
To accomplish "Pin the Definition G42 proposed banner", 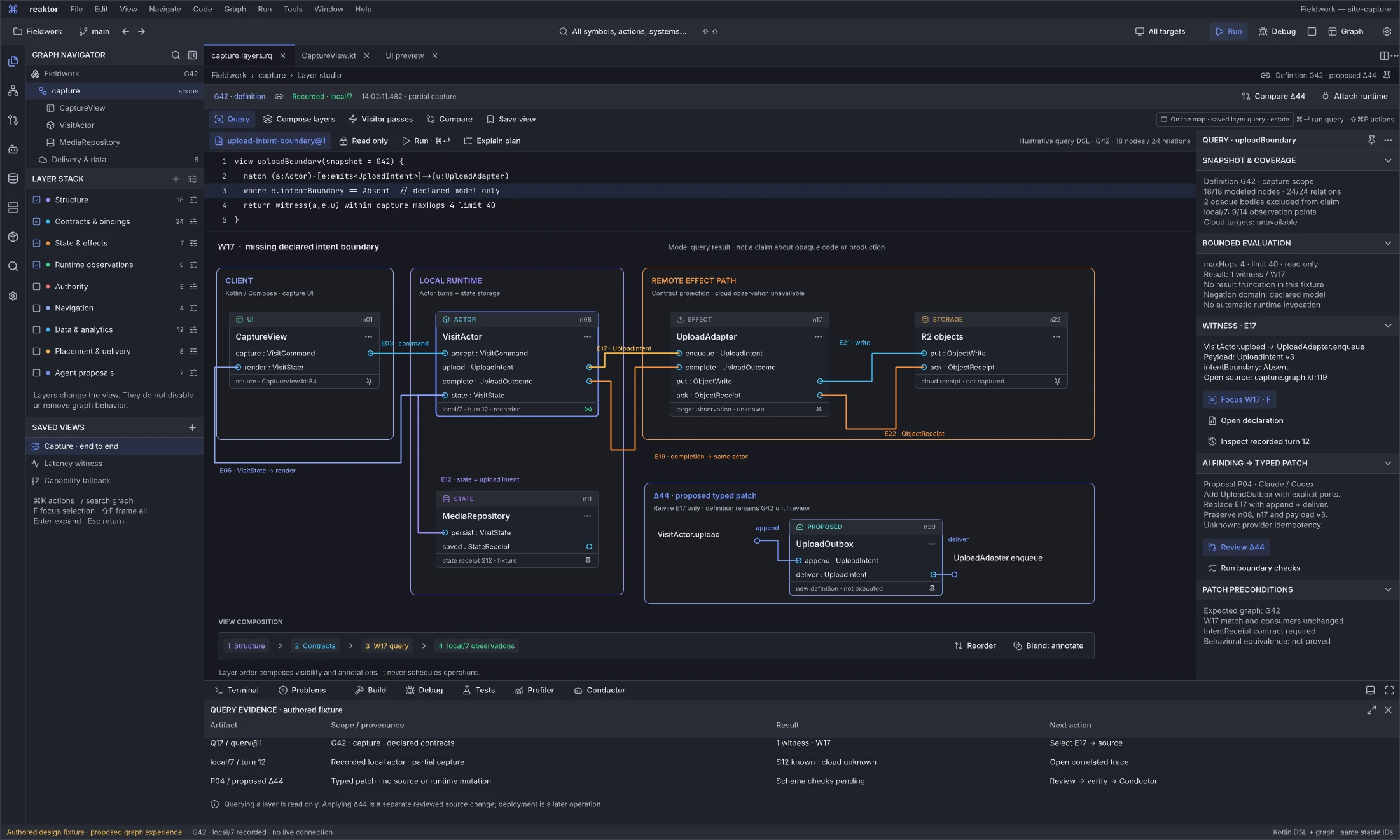I will coord(1387,75).
